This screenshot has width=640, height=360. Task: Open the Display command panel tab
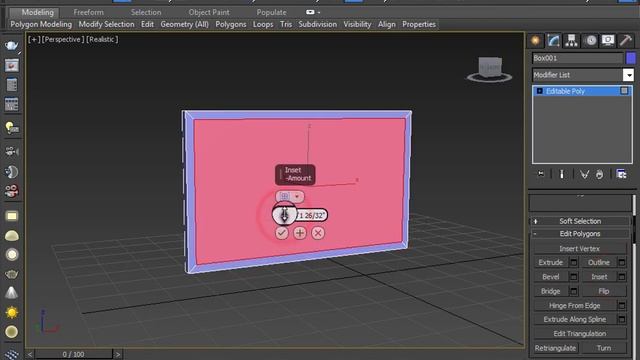[x=608, y=40]
